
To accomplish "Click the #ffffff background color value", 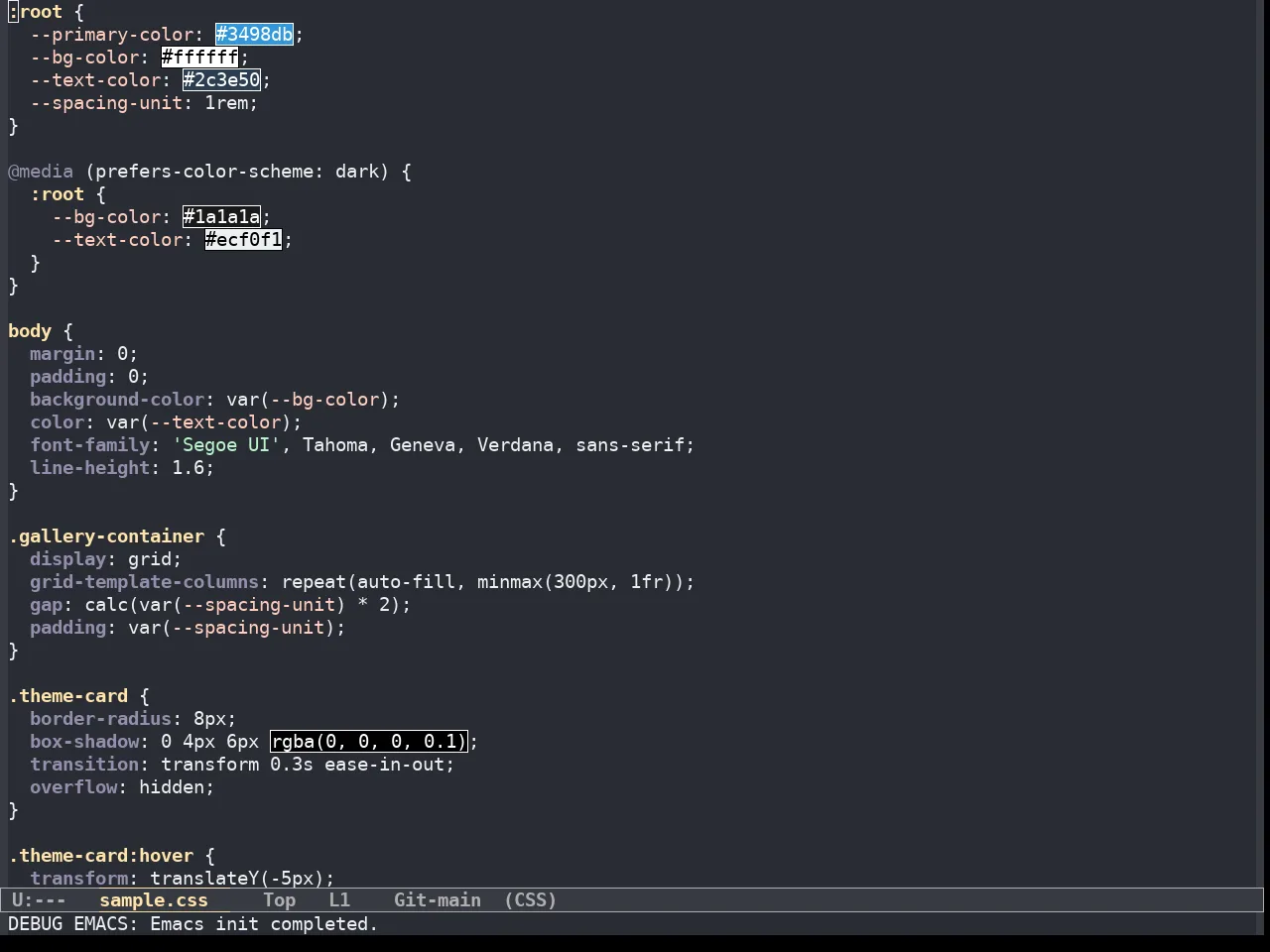I will [199, 58].
